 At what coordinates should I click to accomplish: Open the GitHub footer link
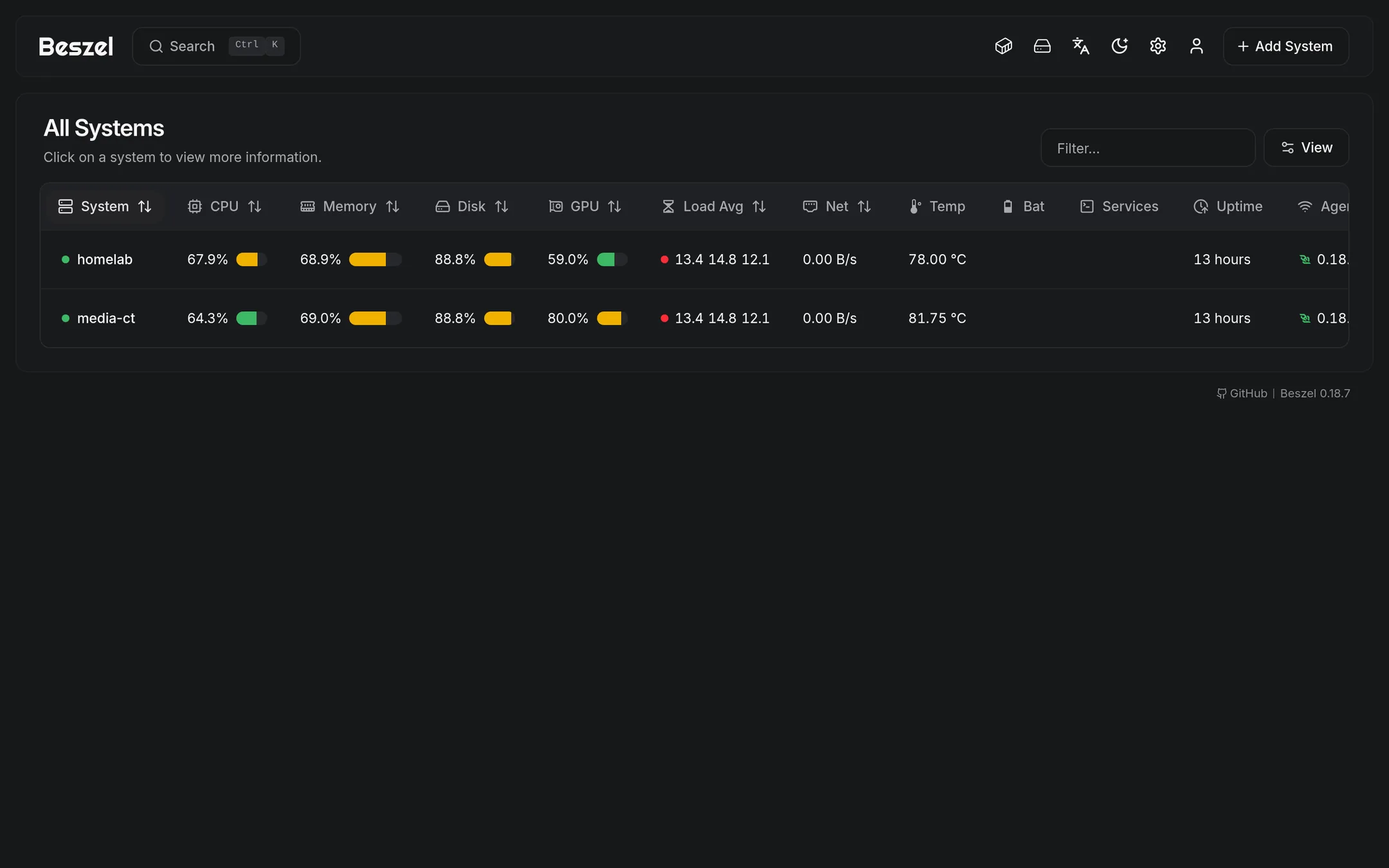click(1242, 393)
